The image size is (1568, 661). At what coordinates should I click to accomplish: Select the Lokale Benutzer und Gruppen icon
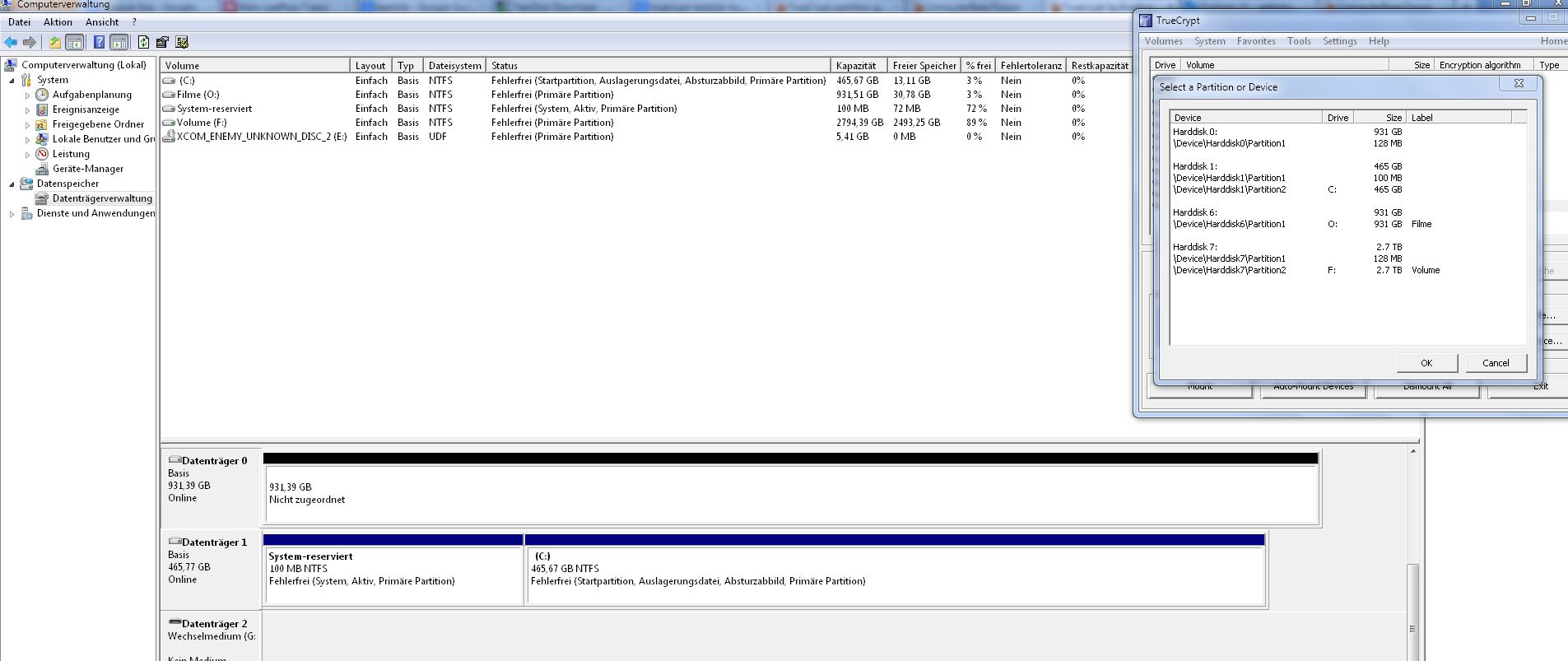coord(42,139)
